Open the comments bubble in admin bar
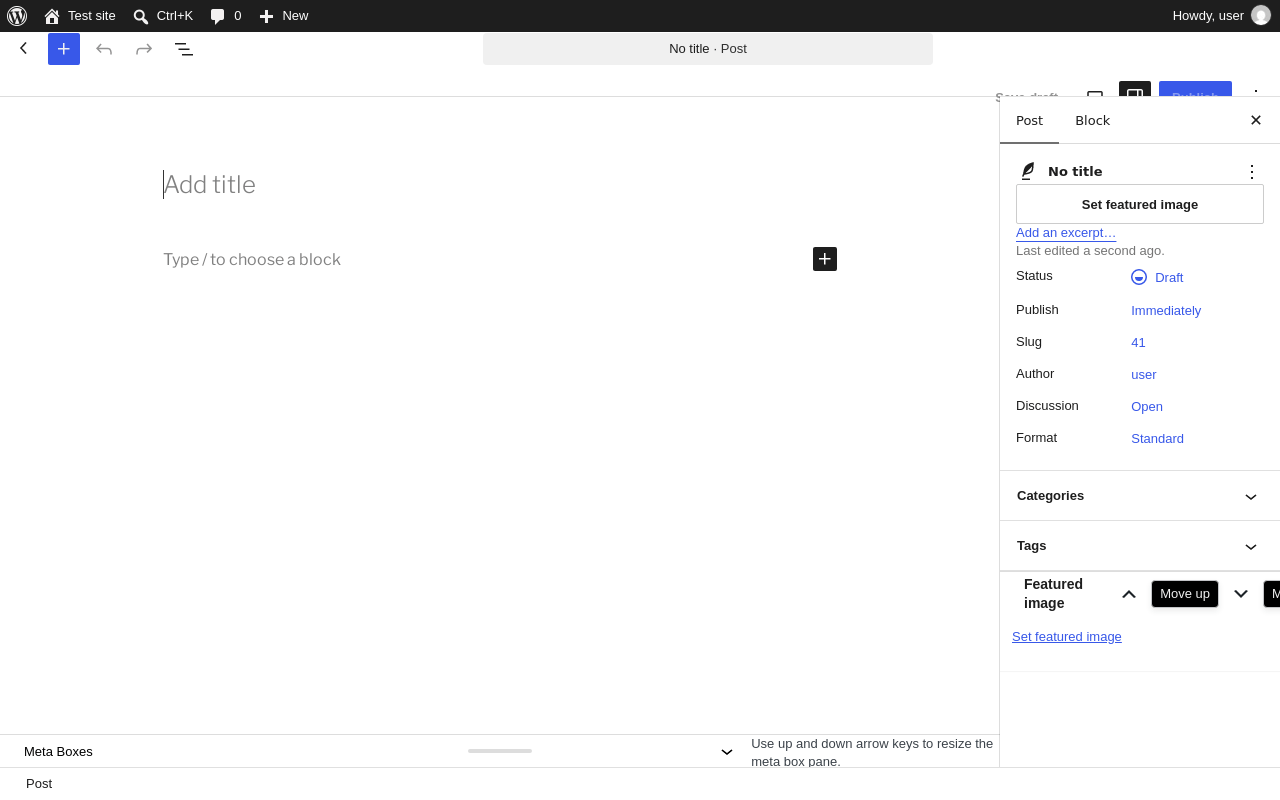This screenshot has height=800, width=1280. [226, 16]
